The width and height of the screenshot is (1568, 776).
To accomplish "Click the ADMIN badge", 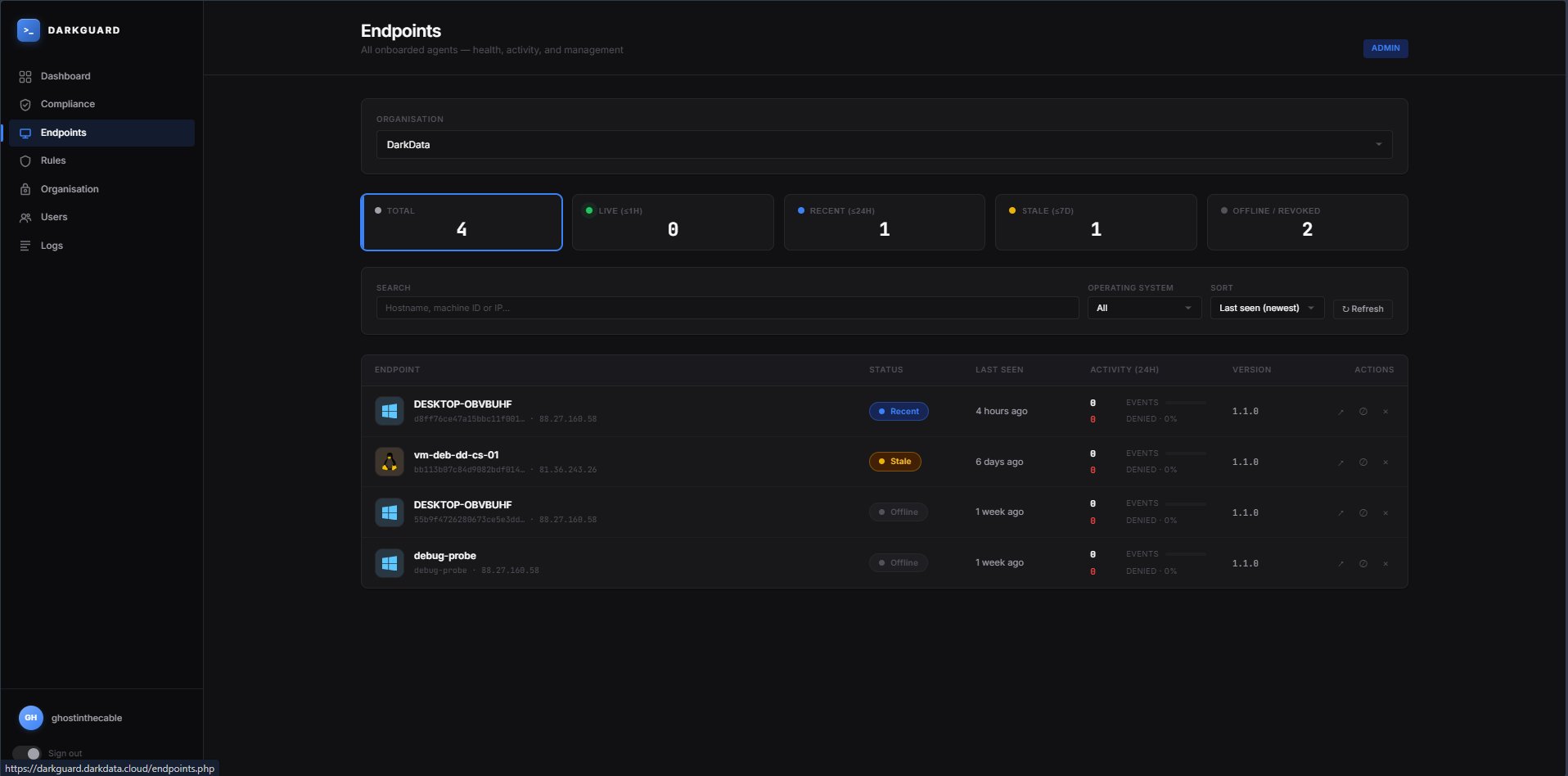I will pos(1385,48).
